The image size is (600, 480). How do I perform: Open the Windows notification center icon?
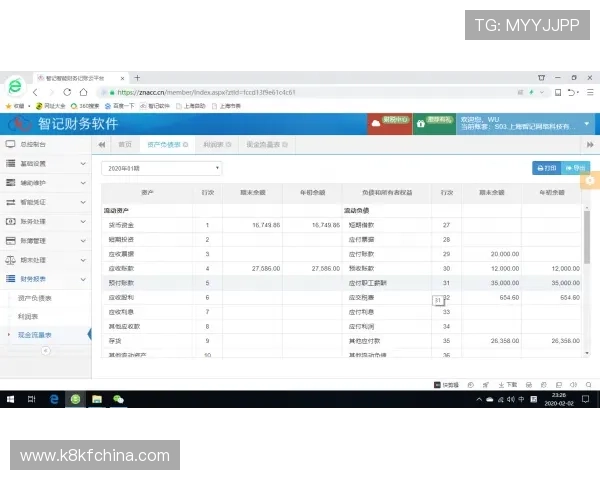[x=585, y=399]
